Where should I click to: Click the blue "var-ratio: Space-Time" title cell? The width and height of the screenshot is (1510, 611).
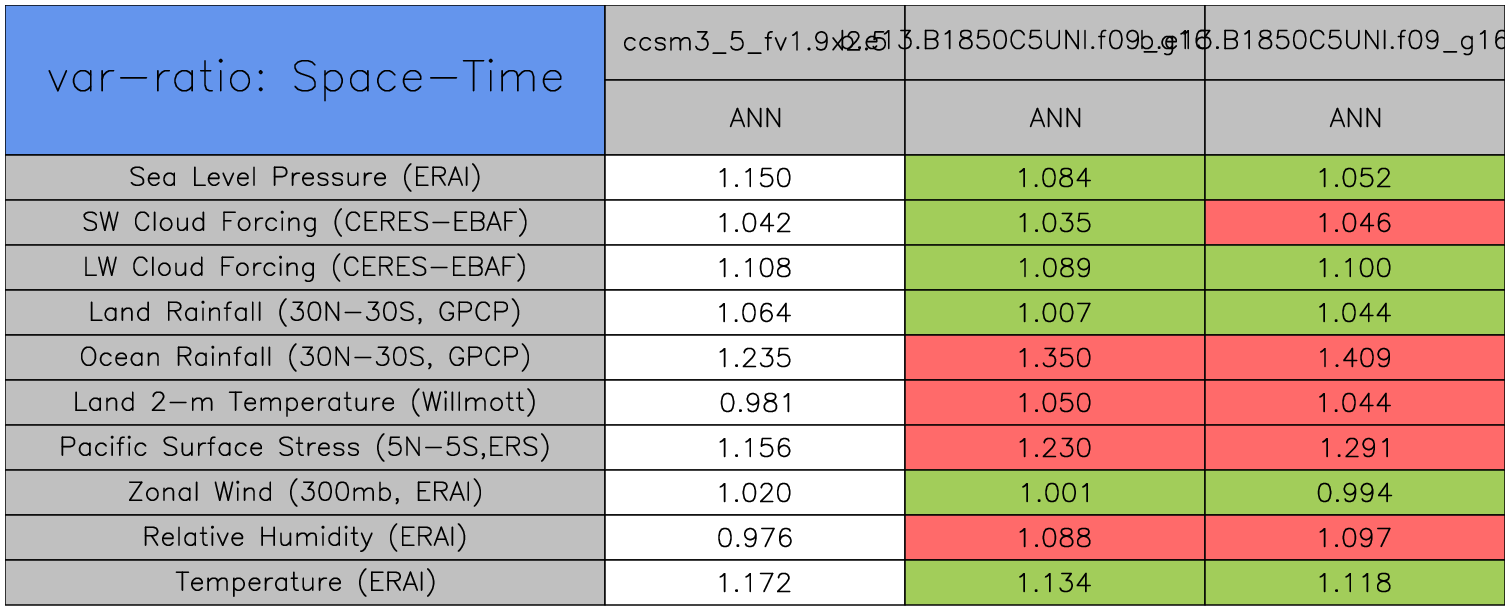pos(305,80)
